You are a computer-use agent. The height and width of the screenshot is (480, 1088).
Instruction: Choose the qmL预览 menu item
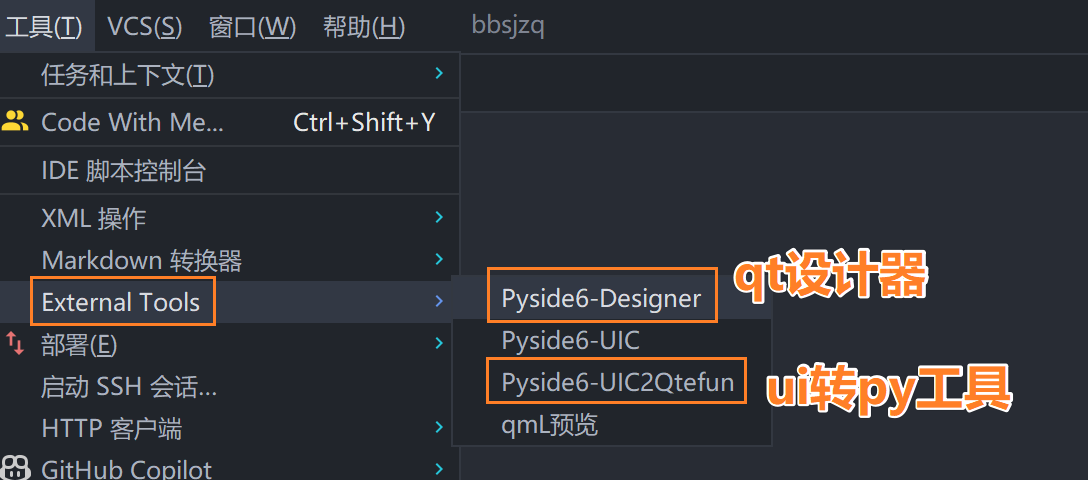549,425
